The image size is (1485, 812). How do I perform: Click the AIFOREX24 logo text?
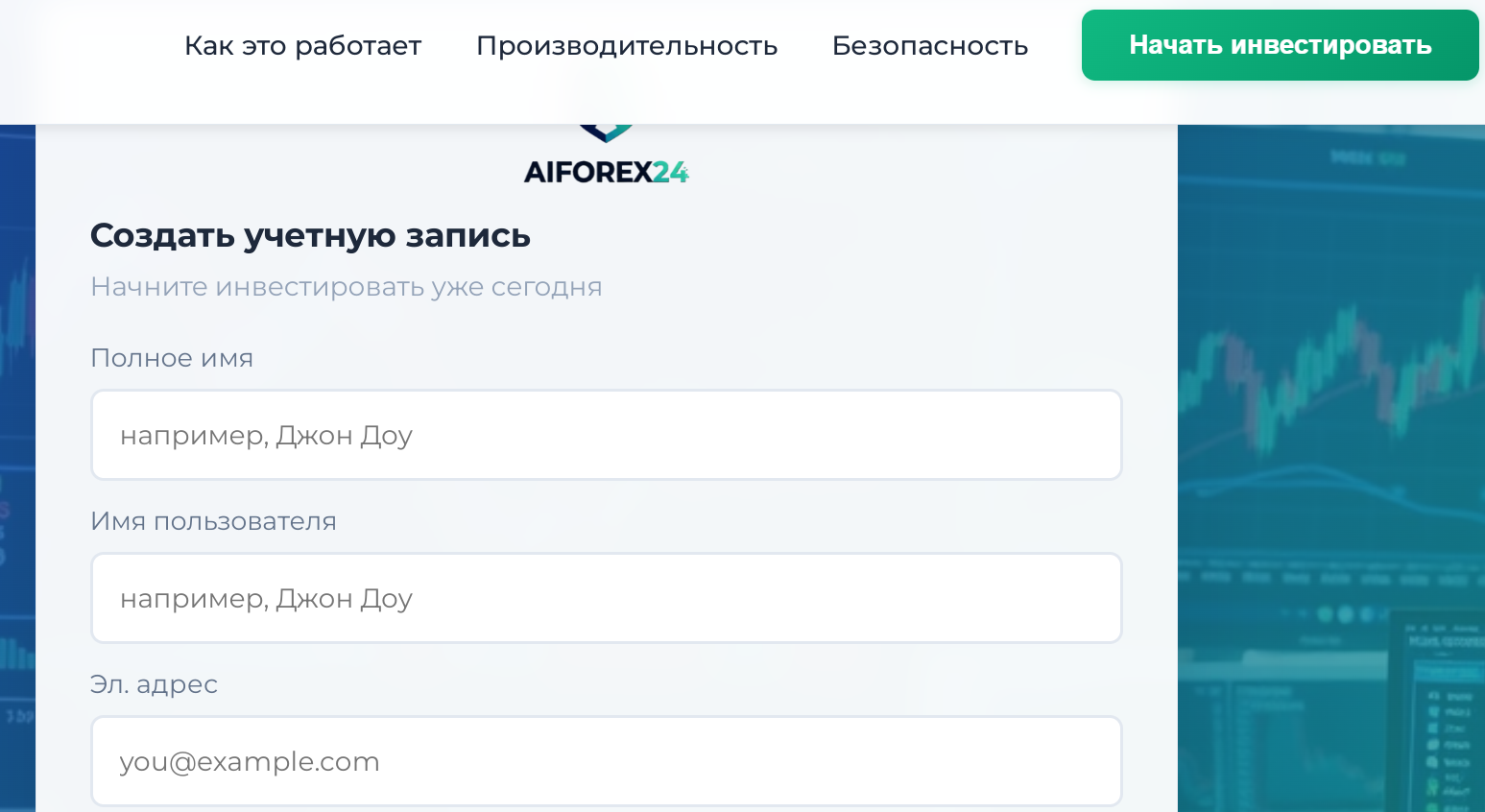[x=606, y=173]
